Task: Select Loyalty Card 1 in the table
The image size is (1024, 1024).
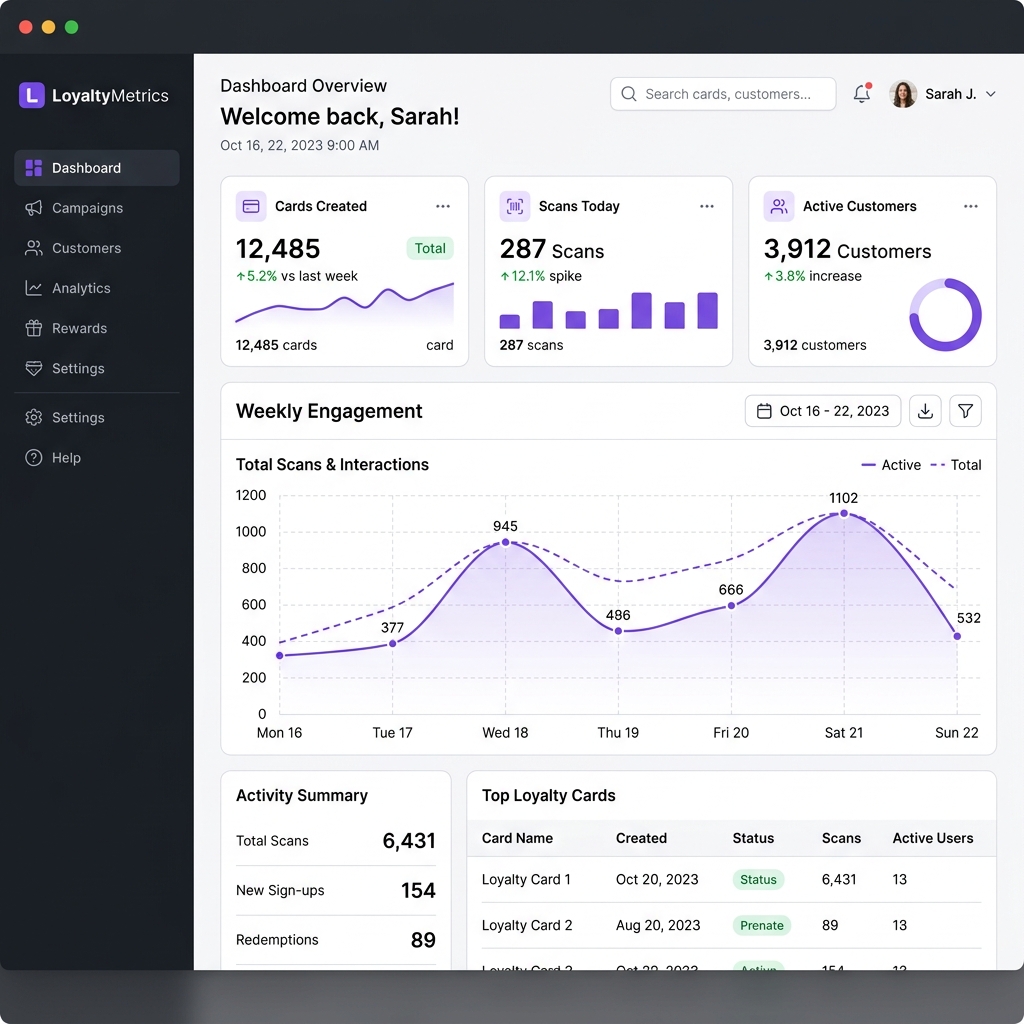Action: tap(527, 879)
